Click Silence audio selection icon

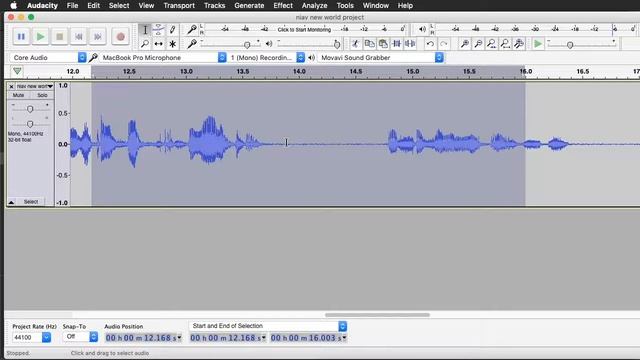pyautogui.click(x=410, y=44)
